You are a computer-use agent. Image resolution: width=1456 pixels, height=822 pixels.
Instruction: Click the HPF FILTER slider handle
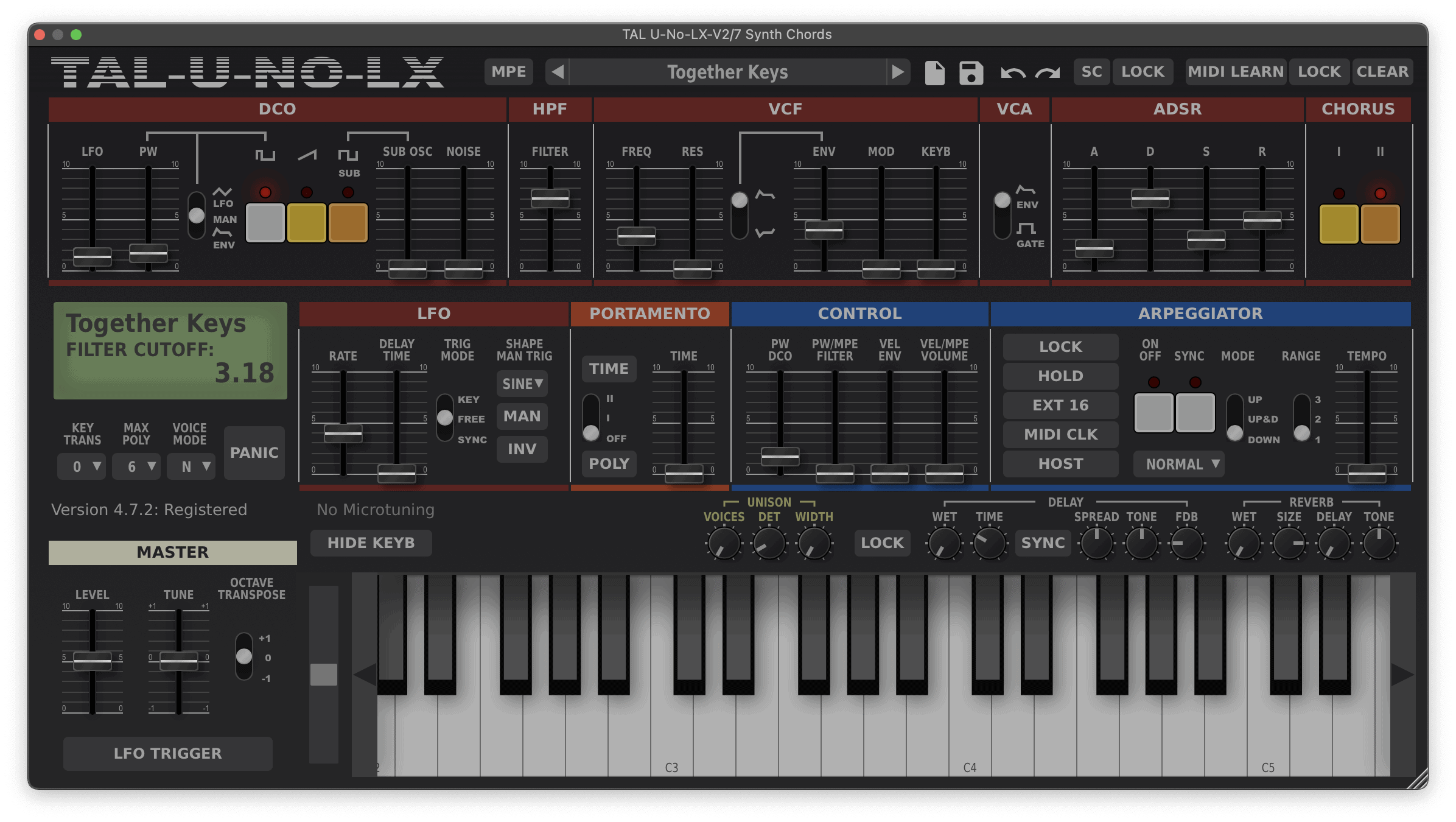click(550, 198)
